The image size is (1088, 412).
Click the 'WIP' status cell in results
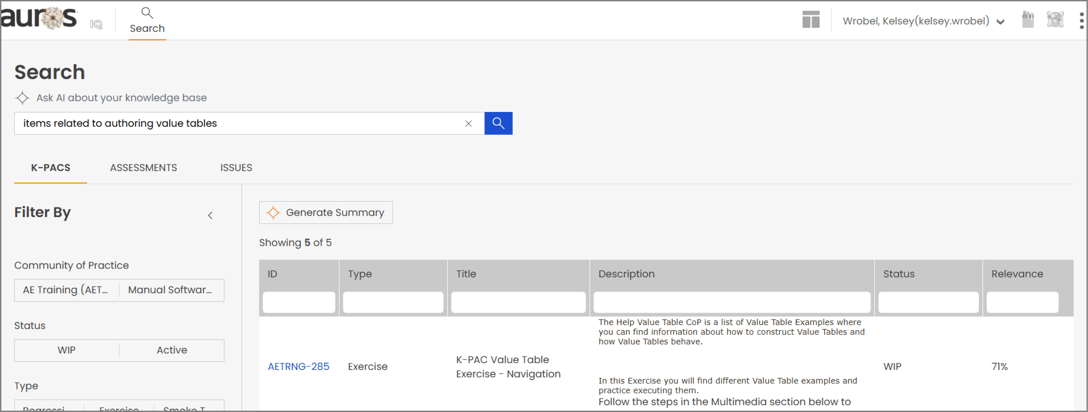pos(893,366)
